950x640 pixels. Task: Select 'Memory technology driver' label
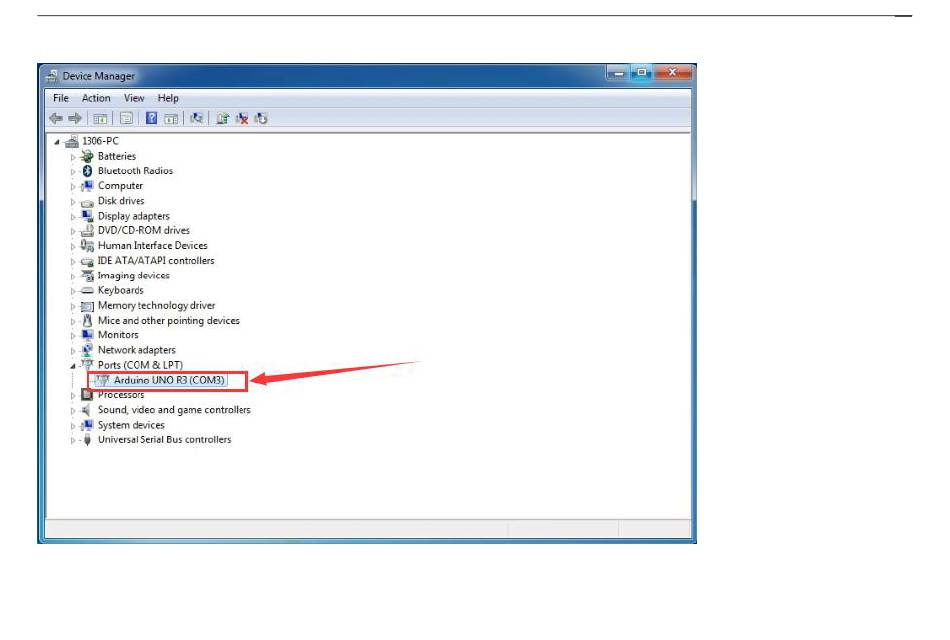point(156,305)
